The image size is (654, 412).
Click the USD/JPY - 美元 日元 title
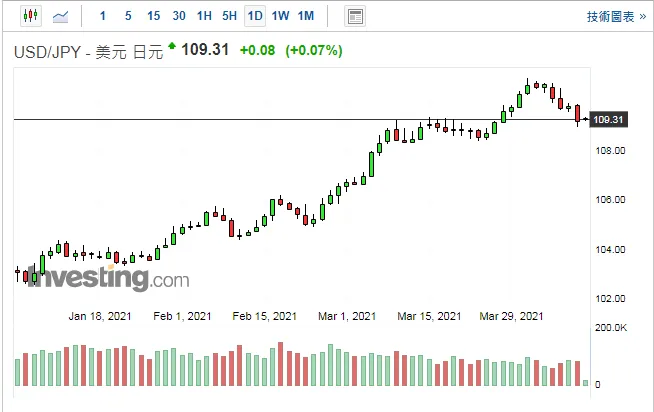tap(88, 52)
